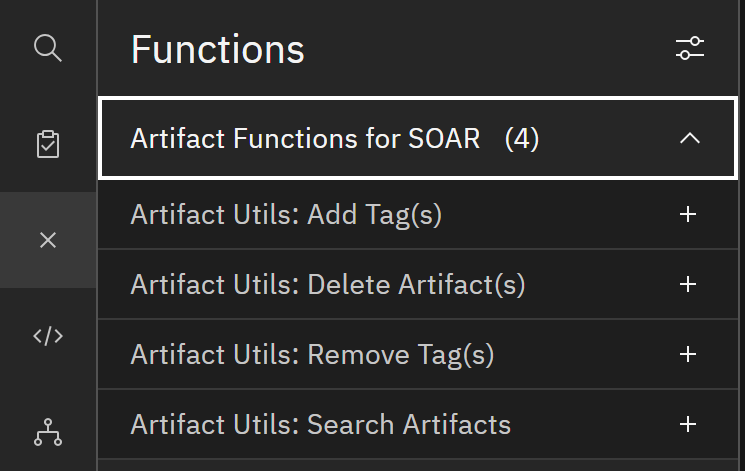Click the partially visible row below Search Artifacts
745x471 pixels.
[418, 465]
